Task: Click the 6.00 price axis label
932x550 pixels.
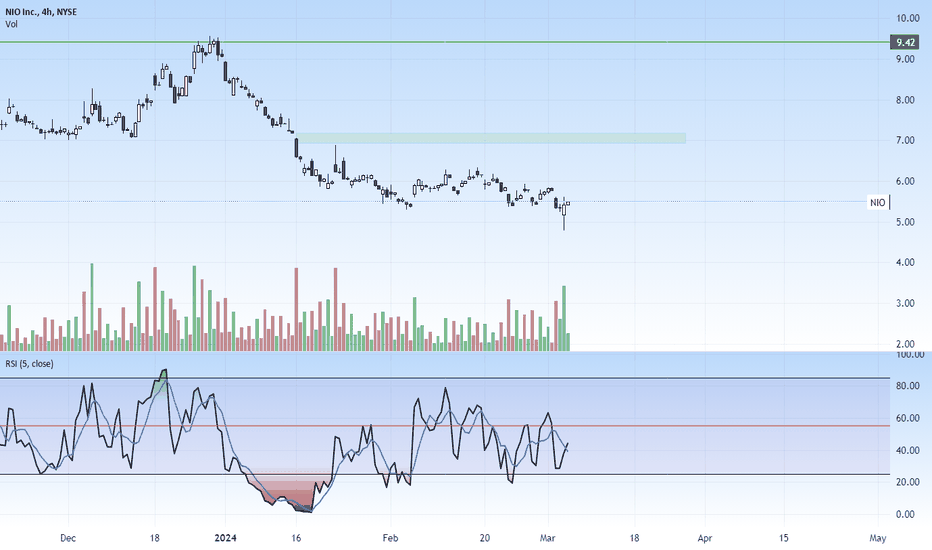Action: click(905, 181)
